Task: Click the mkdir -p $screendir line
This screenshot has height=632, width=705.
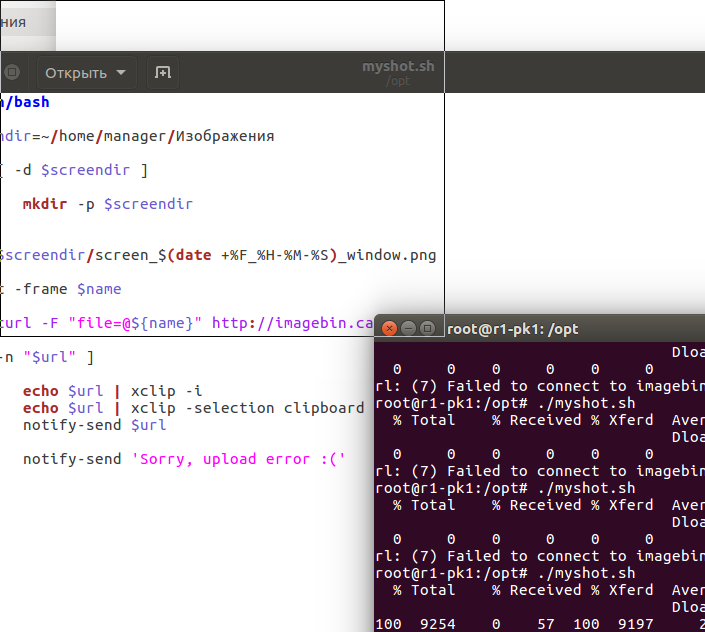Action: 108,204
